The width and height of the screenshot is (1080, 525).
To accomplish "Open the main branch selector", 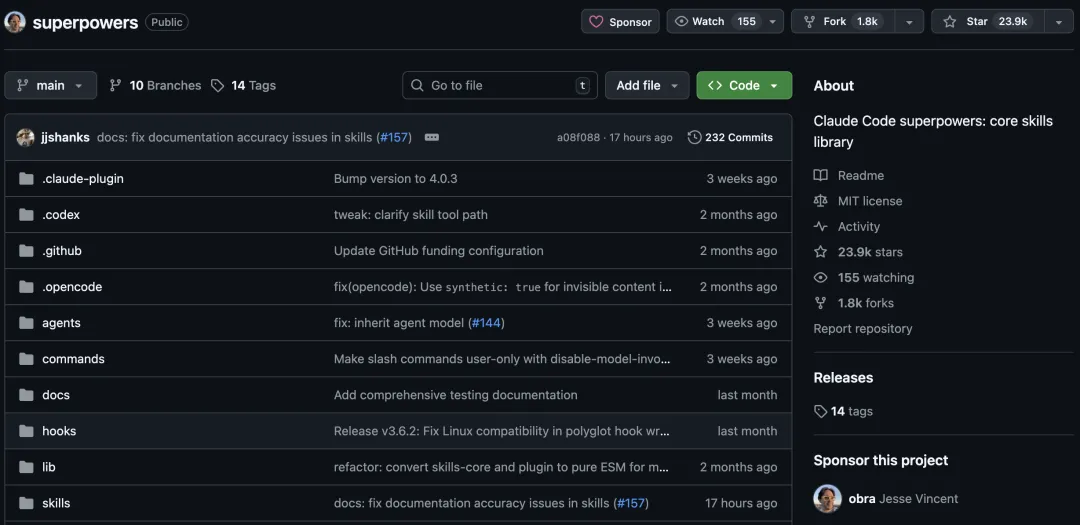I will coord(51,86).
